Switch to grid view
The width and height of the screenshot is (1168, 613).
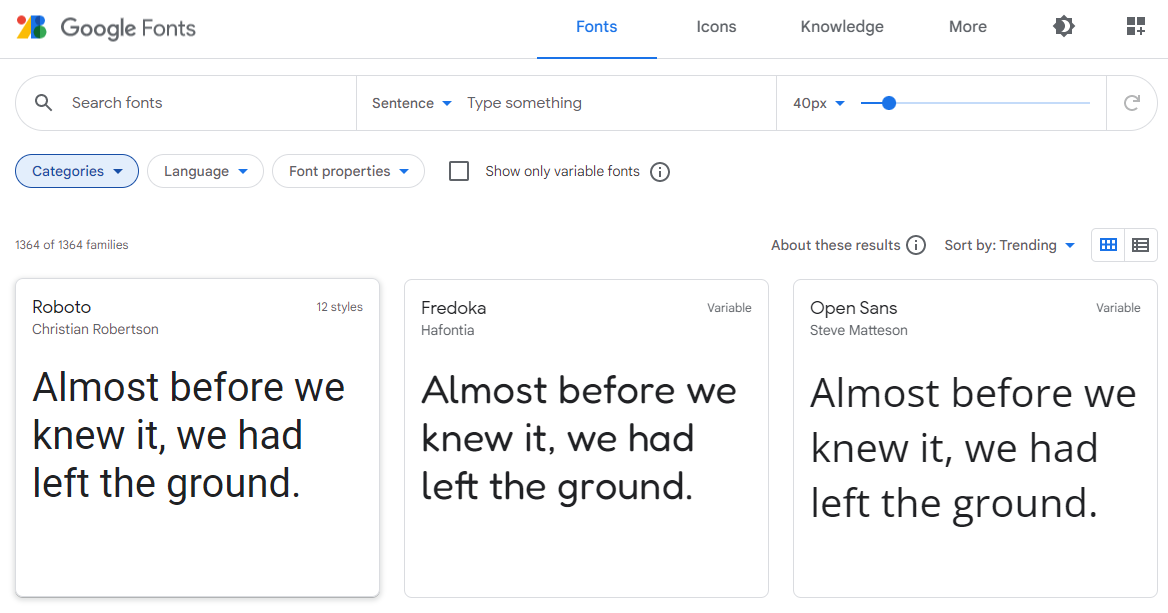pos(1108,245)
